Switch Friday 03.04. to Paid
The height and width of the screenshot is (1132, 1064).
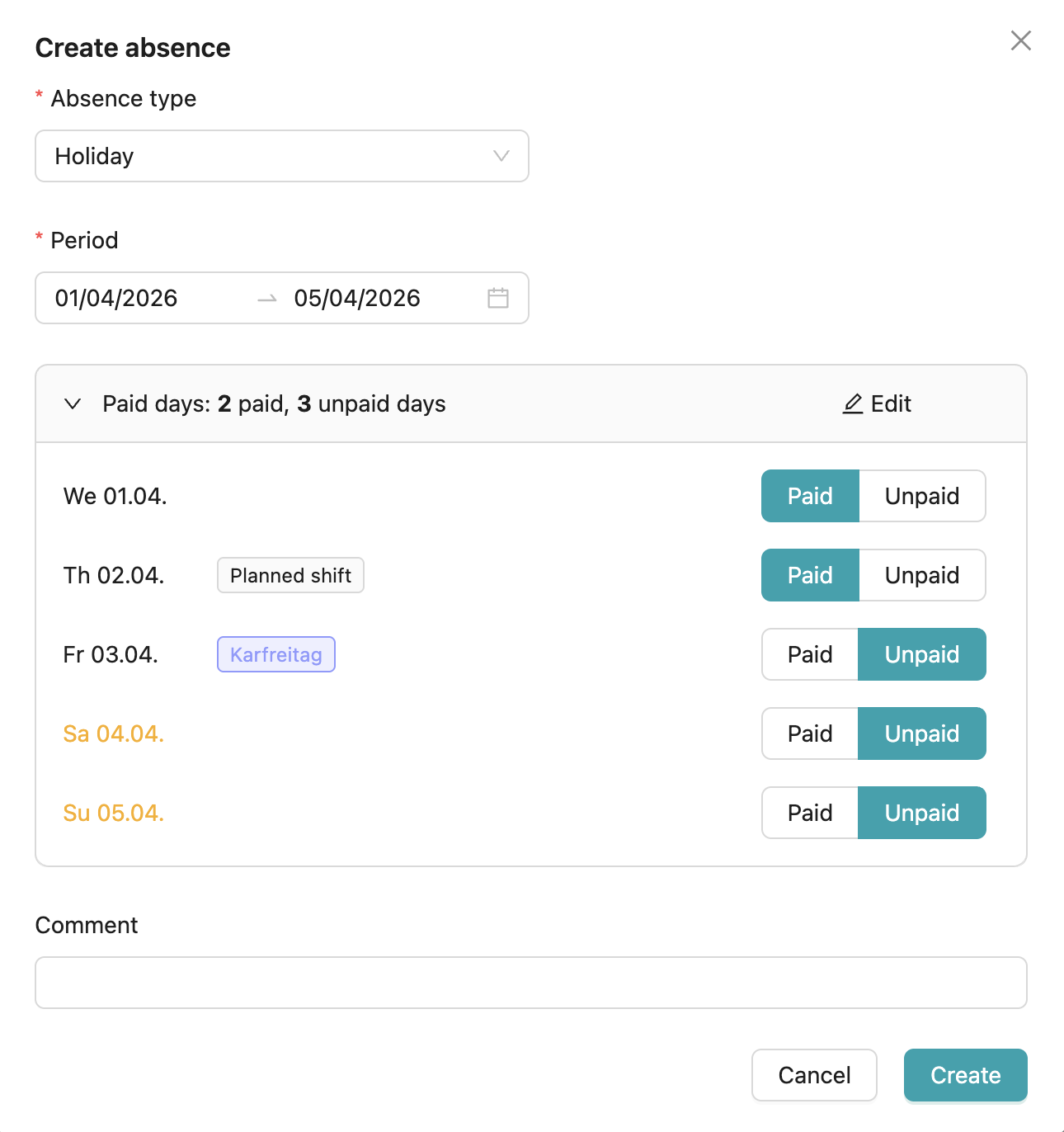[810, 654]
